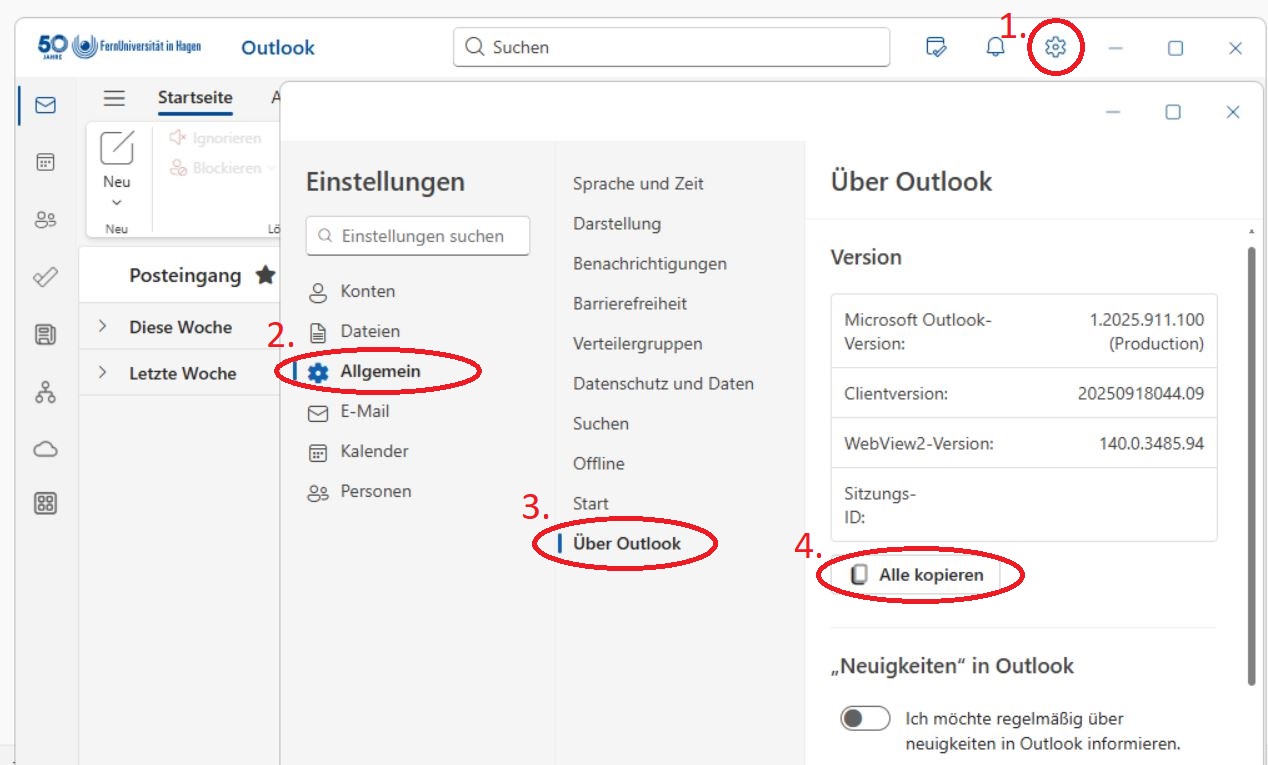The height and width of the screenshot is (765, 1268).
Task: Open the Calendar icon in left sidebar
Action: click(x=45, y=162)
